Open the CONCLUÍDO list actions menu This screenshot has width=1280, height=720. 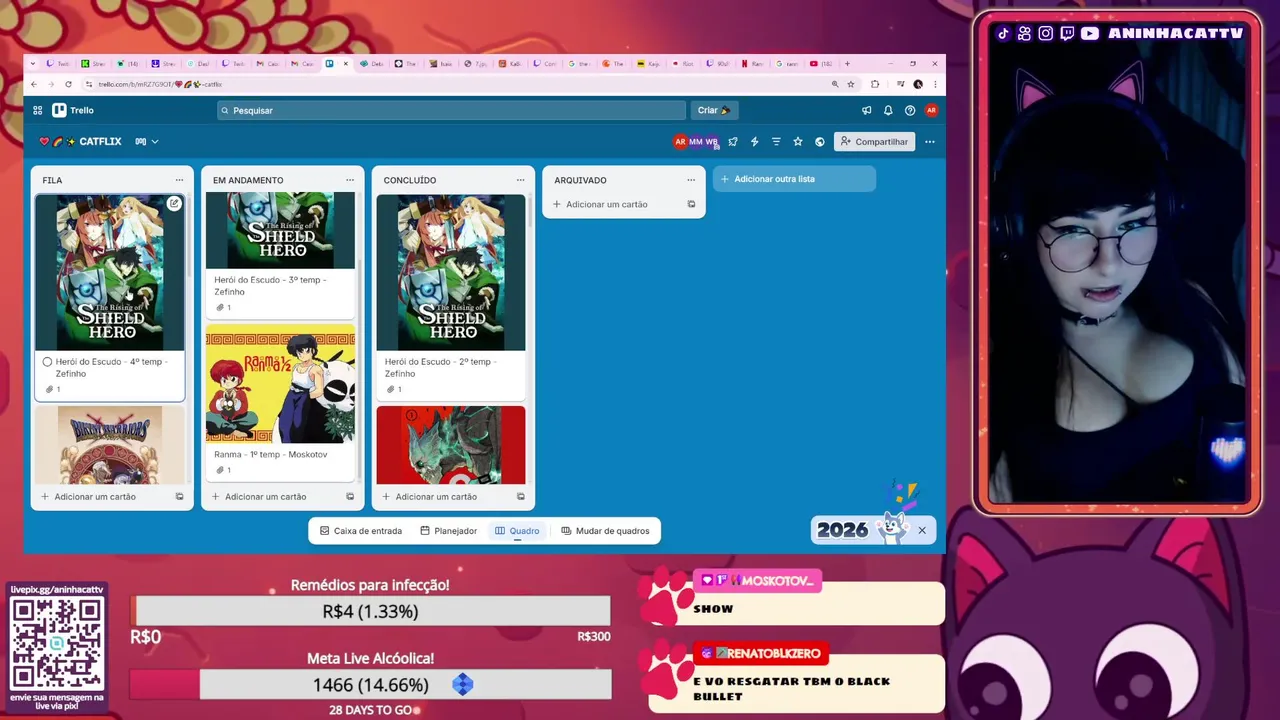(520, 180)
